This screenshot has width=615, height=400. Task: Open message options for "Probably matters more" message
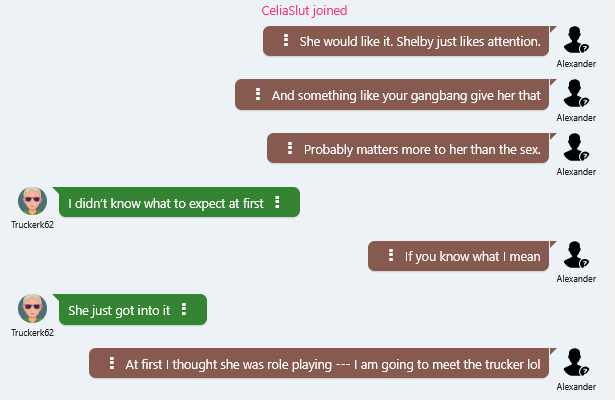290,149
